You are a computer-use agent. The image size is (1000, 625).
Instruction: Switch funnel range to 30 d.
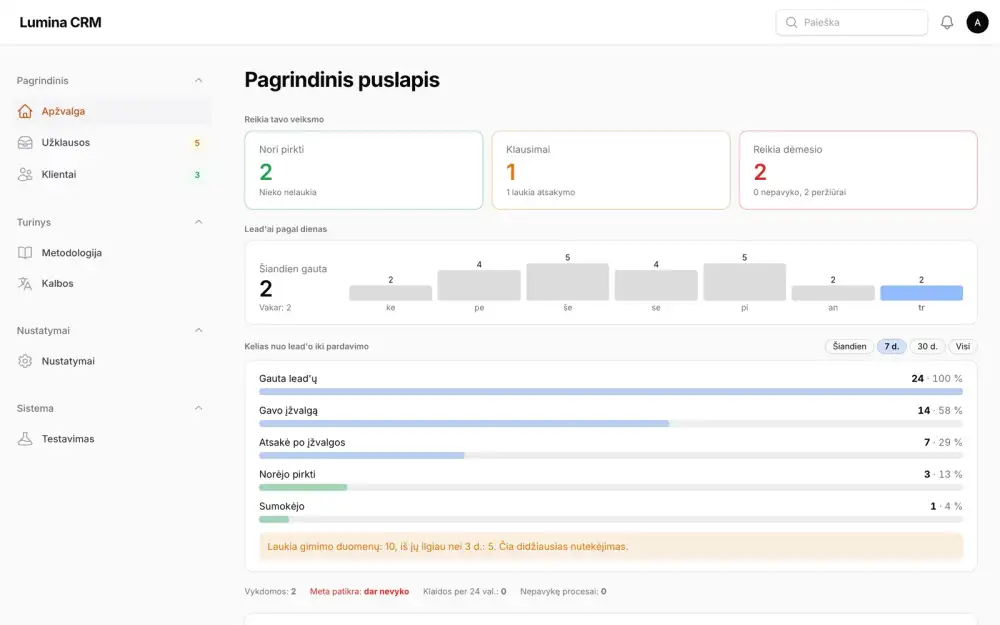coord(927,346)
